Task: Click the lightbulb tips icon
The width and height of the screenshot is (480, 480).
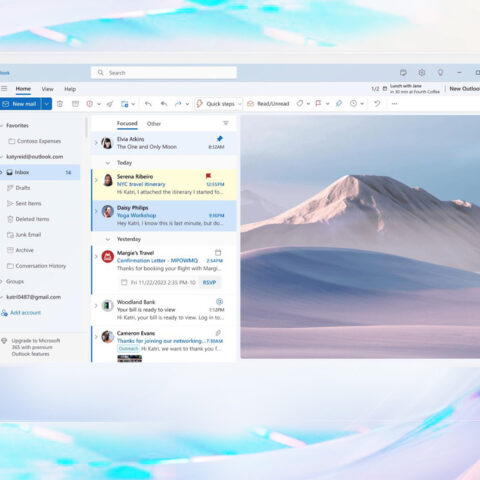Action: (x=440, y=72)
